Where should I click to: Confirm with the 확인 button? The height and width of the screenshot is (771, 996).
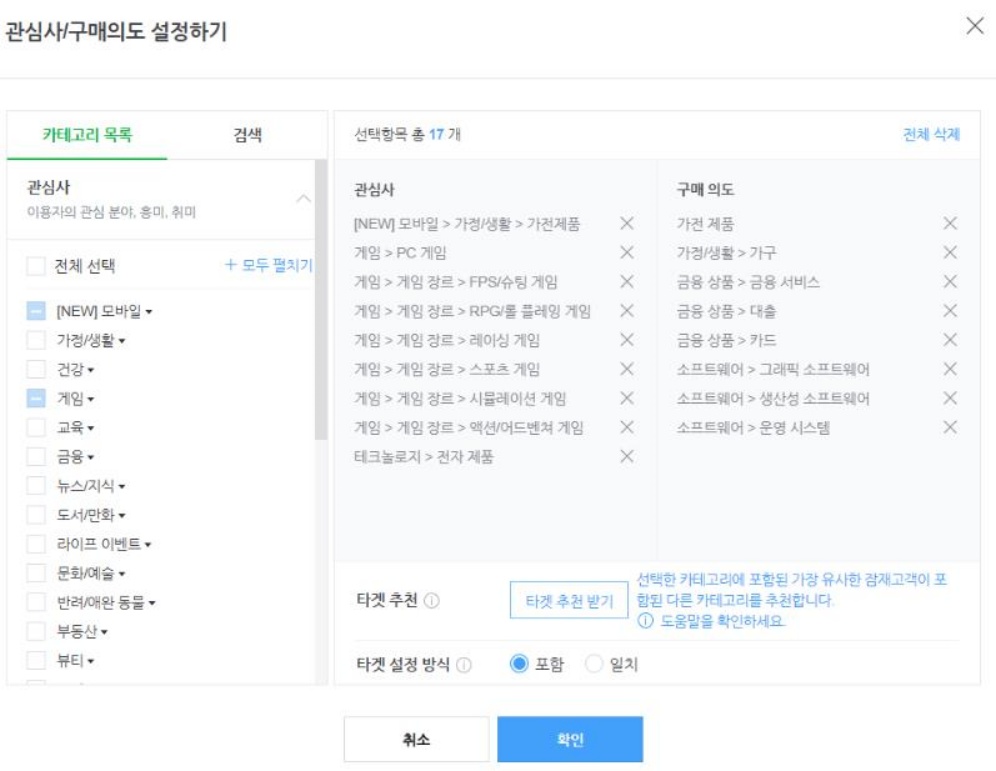pyautogui.click(x=570, y=739)
